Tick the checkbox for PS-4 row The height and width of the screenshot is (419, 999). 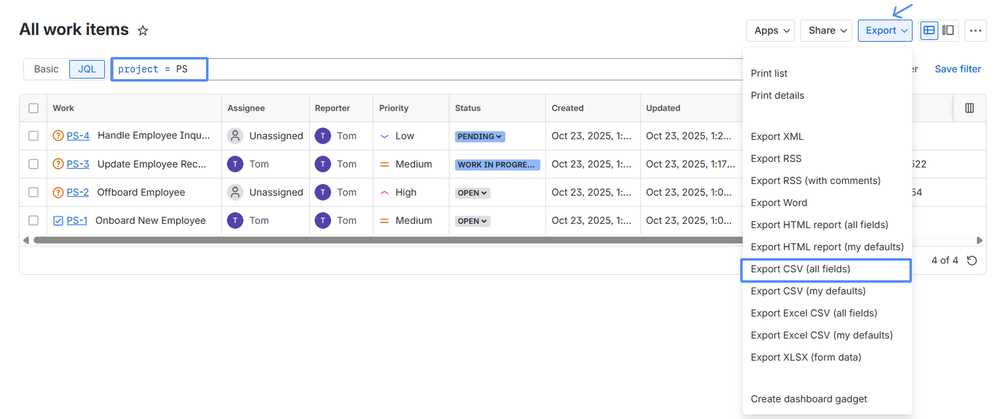click(x=34, y=136)
